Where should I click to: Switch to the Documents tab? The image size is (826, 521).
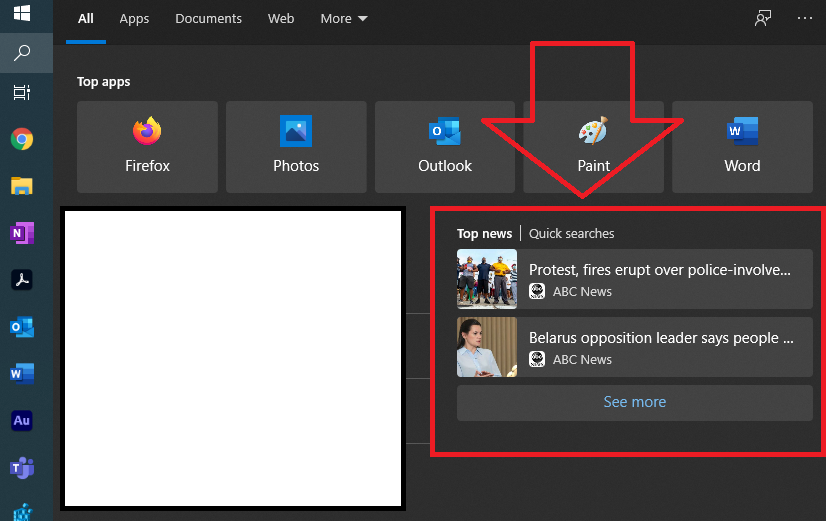pos(209,18)
